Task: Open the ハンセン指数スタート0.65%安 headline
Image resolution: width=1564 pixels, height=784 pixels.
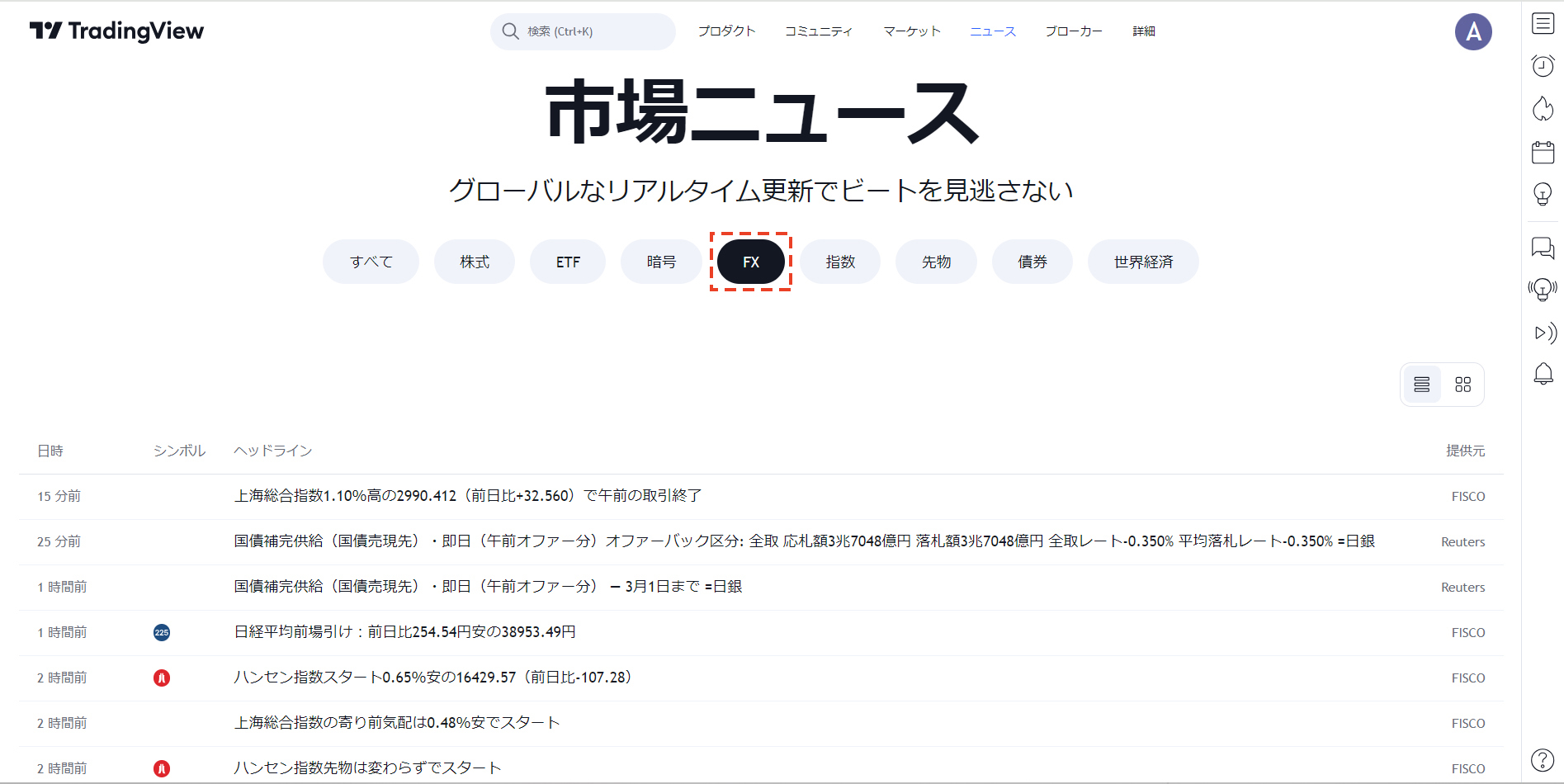Action: [433, 678]
